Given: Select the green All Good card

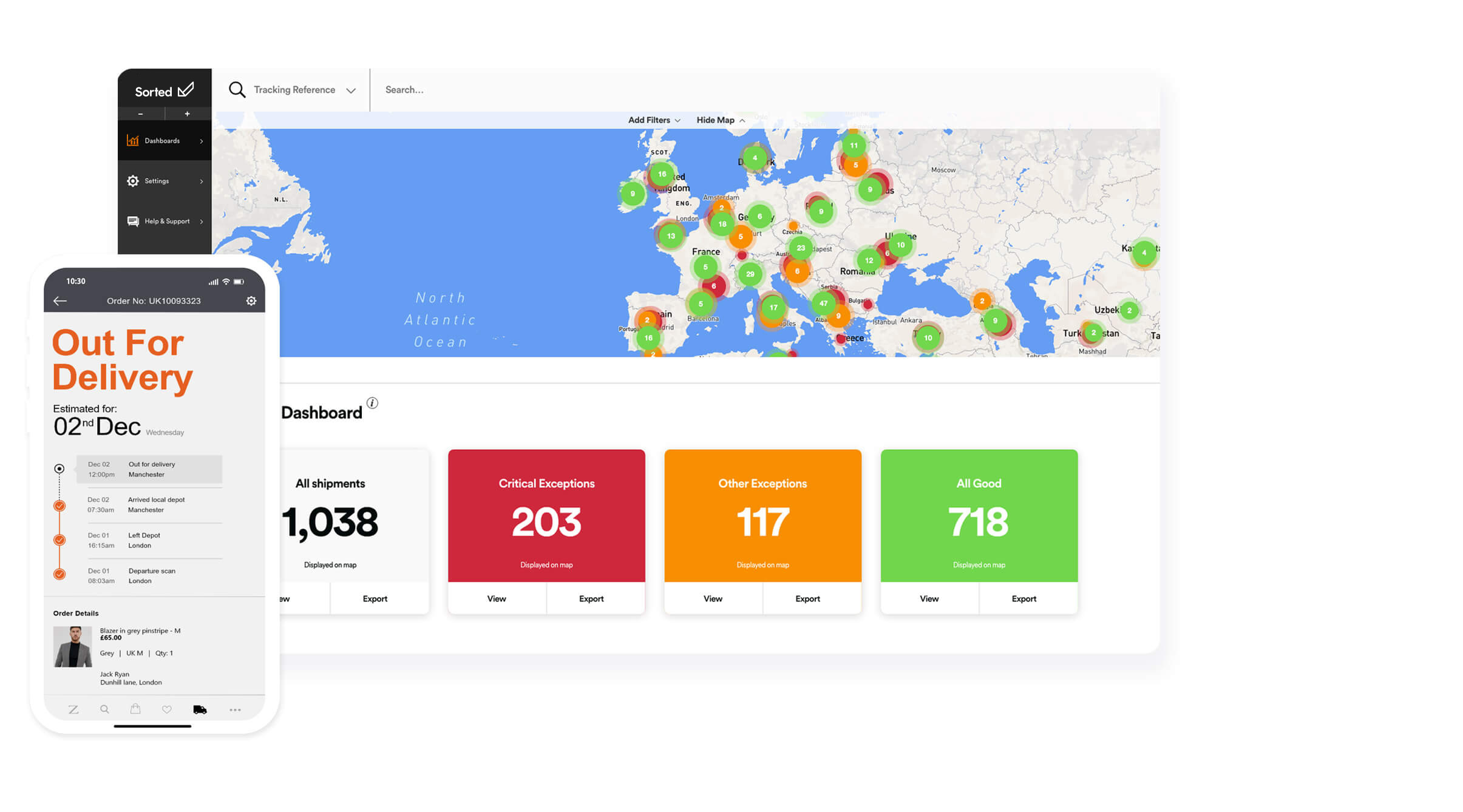Looking at the screenshot, I should [x=979, y=516].
